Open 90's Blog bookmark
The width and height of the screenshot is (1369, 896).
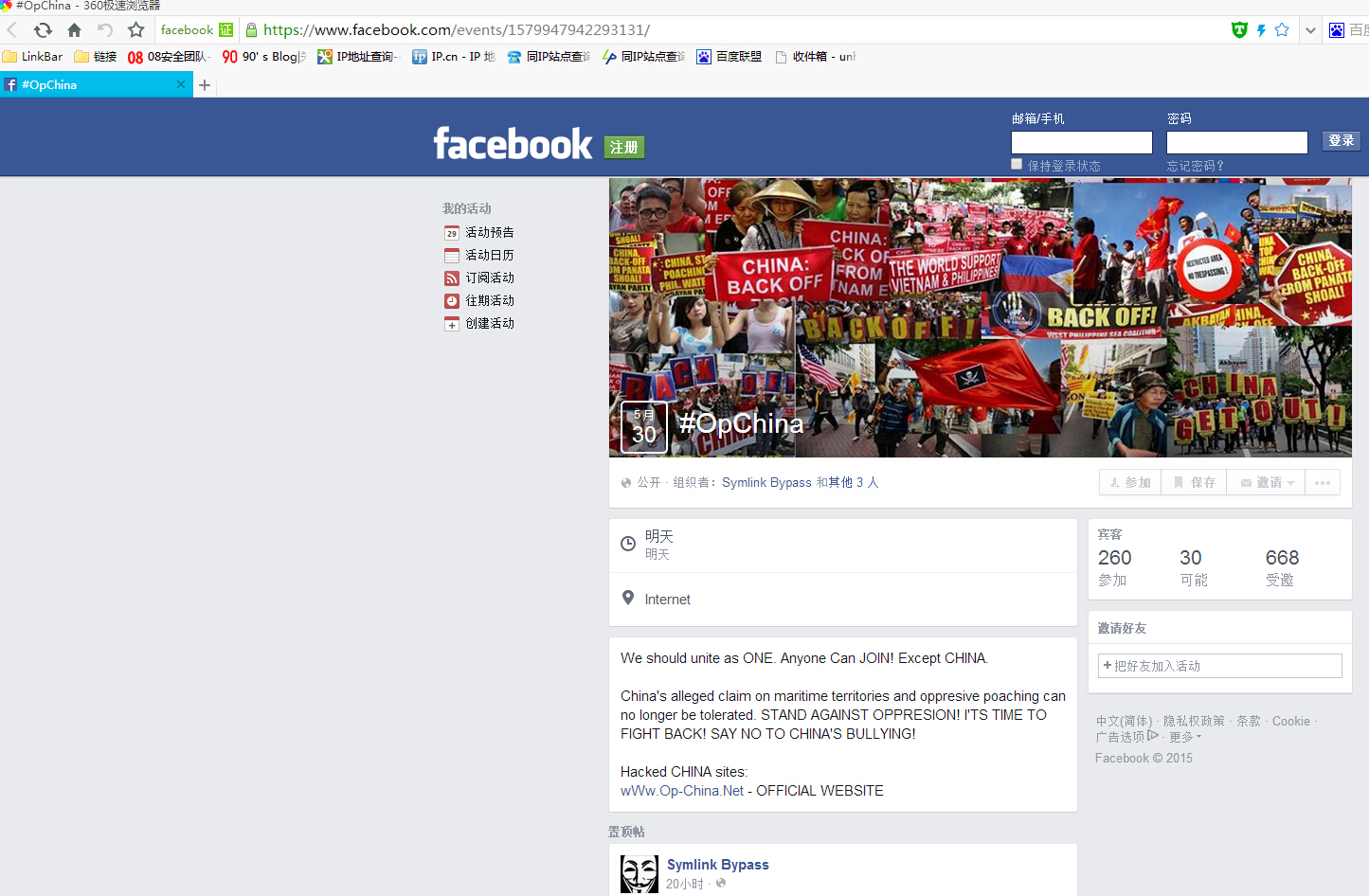(x=263, y=57)
